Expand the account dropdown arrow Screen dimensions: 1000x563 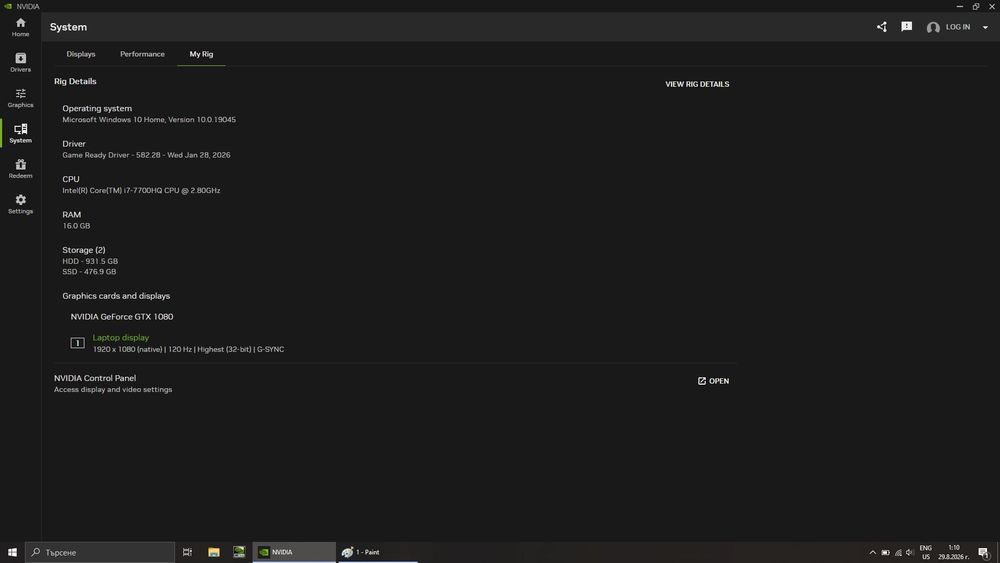click(x=985, y=27)
